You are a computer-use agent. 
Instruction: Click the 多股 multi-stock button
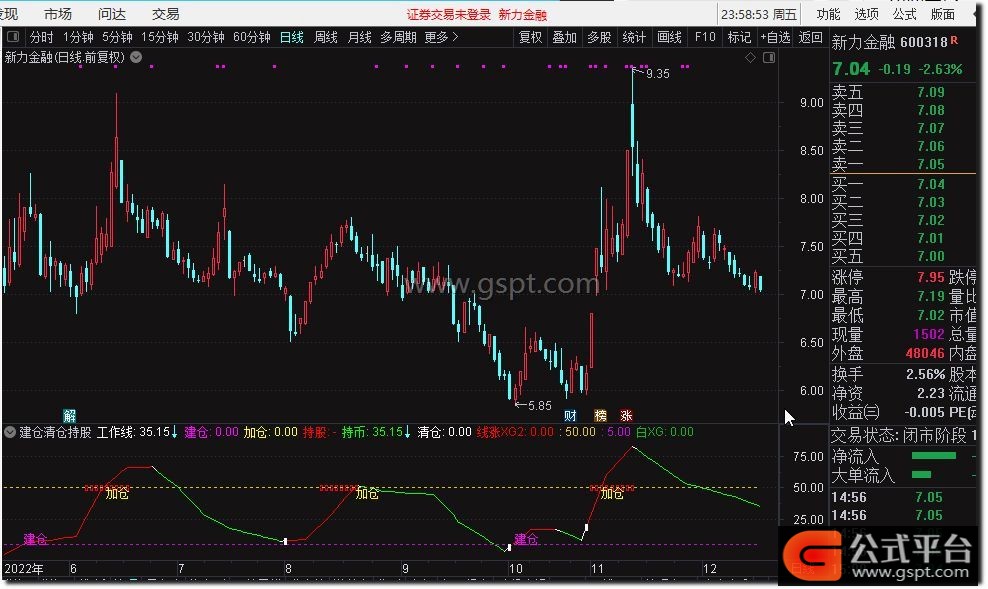599,37
